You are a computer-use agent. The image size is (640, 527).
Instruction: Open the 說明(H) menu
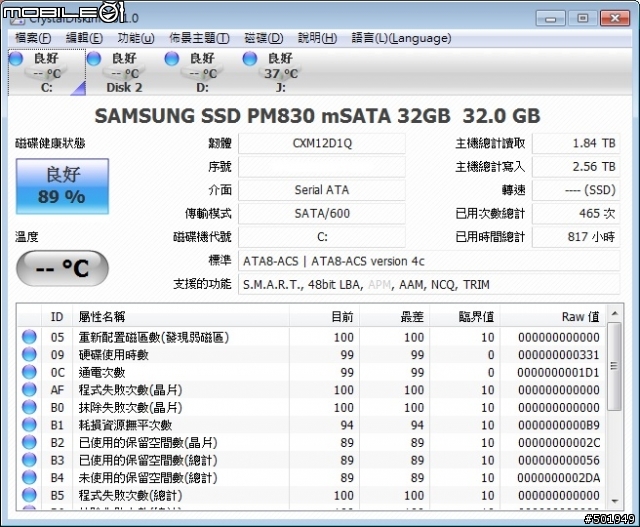click(x=317, y=38)
